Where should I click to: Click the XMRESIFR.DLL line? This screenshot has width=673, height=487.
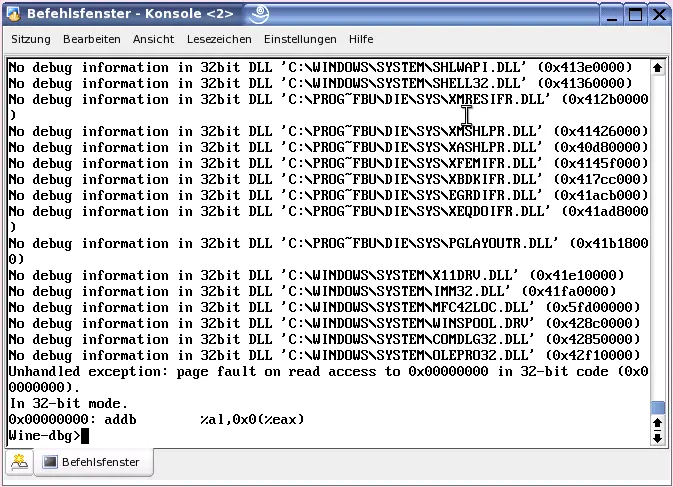tap(328, 107)
